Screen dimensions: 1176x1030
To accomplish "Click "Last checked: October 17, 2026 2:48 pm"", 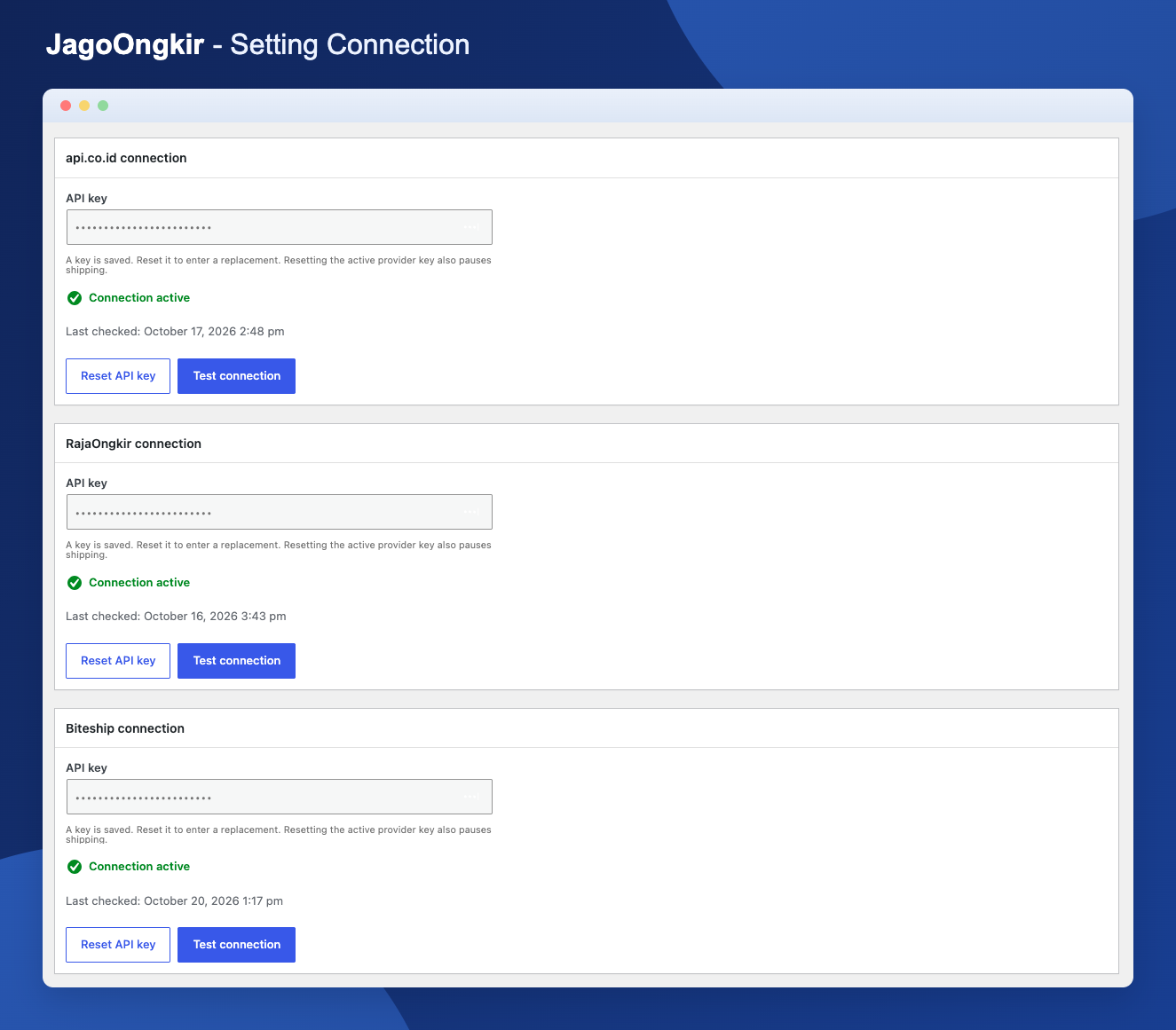I will (x=175, y=332).
